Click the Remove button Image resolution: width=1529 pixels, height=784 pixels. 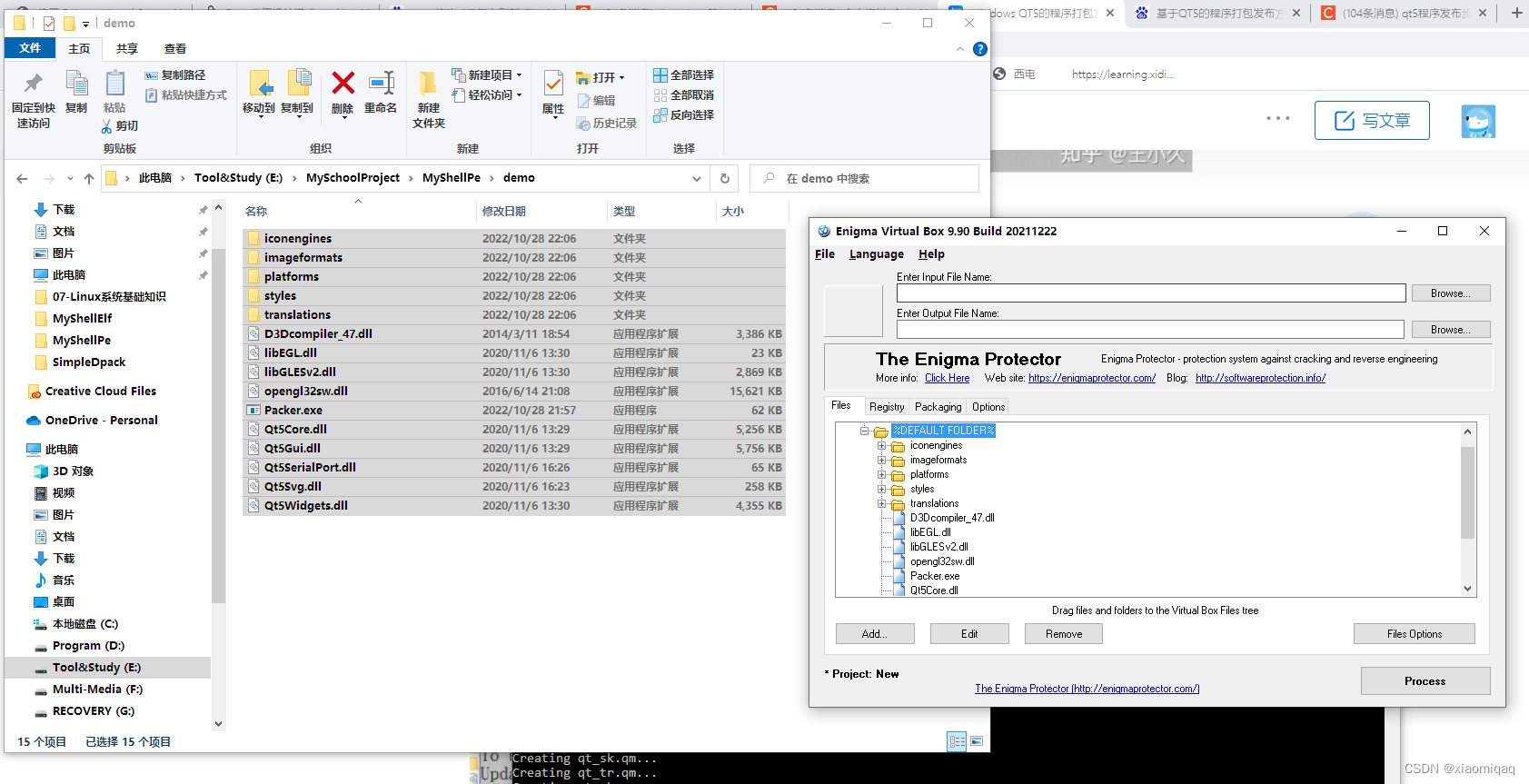pos(1064,634)
